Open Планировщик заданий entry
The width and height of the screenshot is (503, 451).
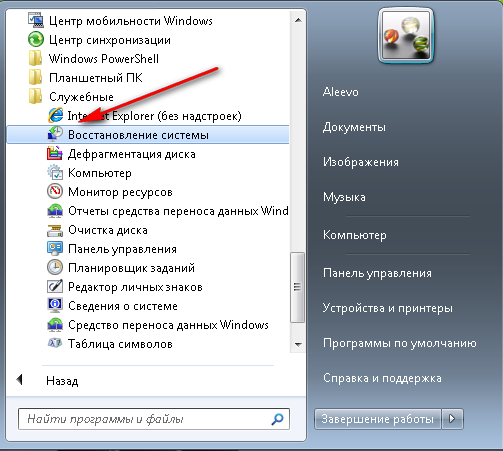point(131,268)
